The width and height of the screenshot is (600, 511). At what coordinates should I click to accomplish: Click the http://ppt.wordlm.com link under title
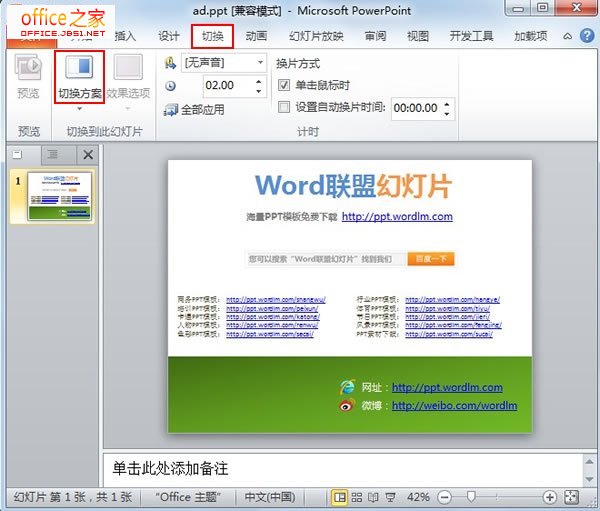pyautogui.click(x=397, y=217)
